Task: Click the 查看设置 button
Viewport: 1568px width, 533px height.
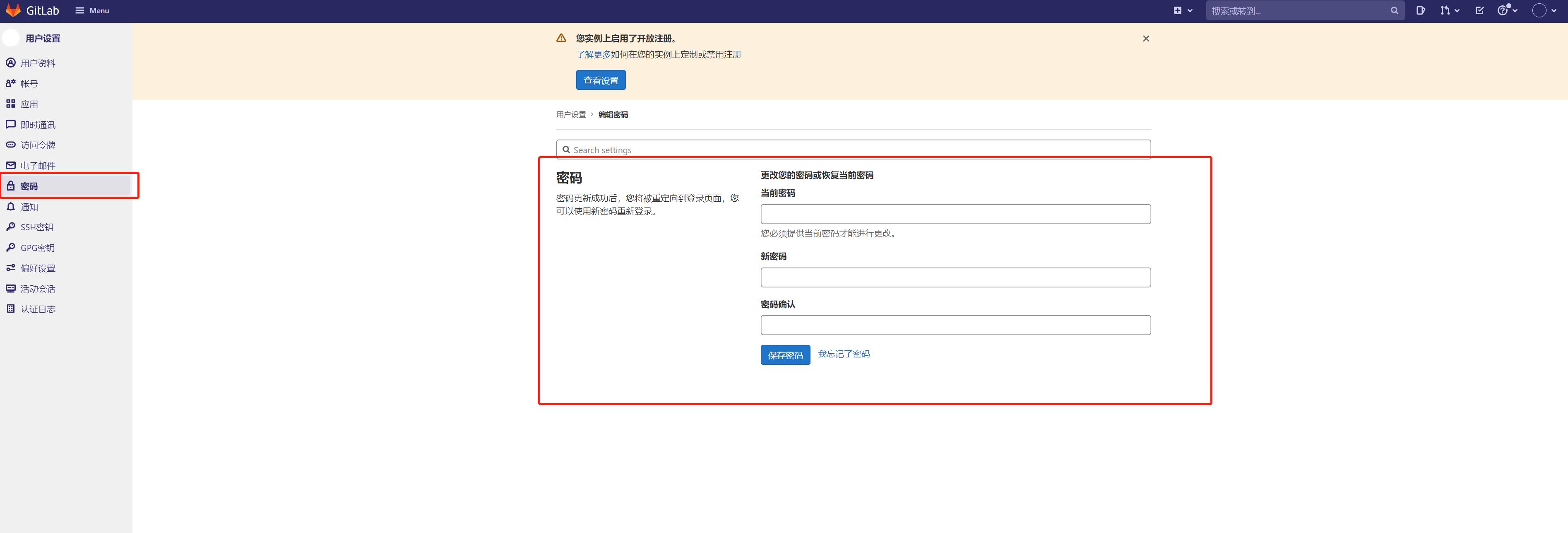Action: coord(601,80)
